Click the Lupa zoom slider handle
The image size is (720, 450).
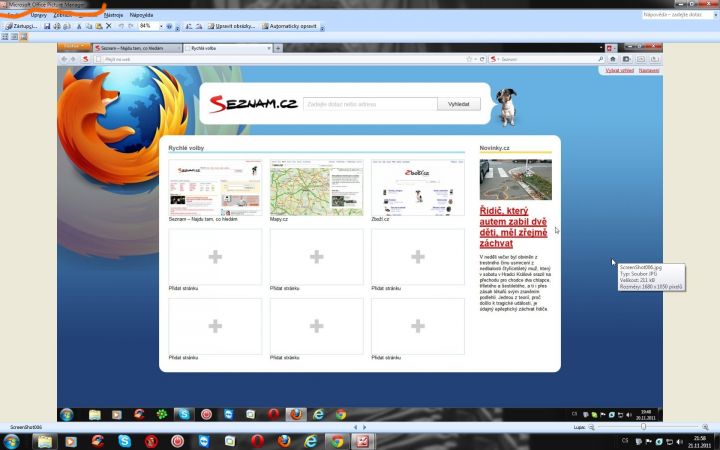click(x=643, y=427)
